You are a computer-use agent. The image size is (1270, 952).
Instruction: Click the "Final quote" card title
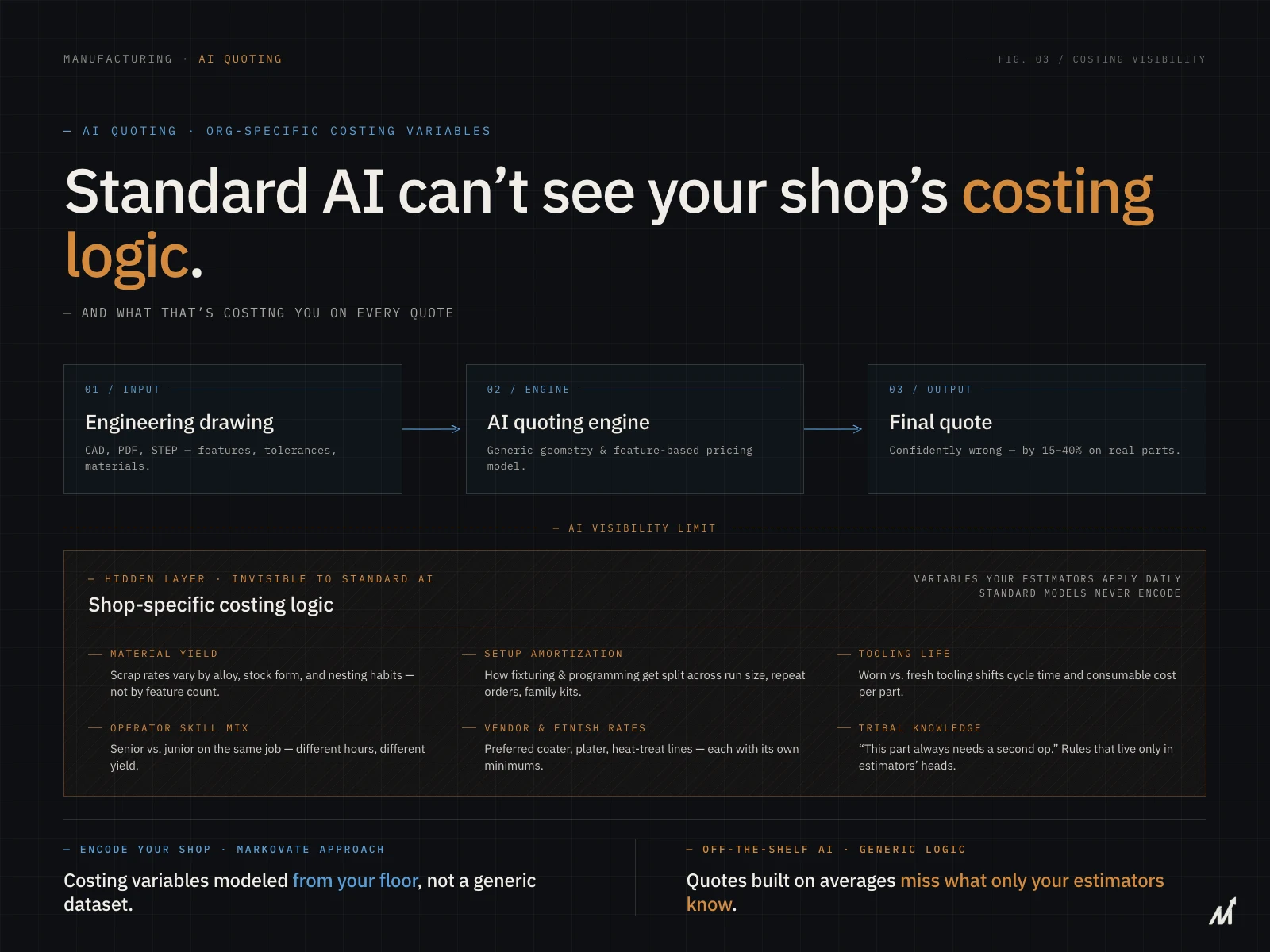pos(941,422)
